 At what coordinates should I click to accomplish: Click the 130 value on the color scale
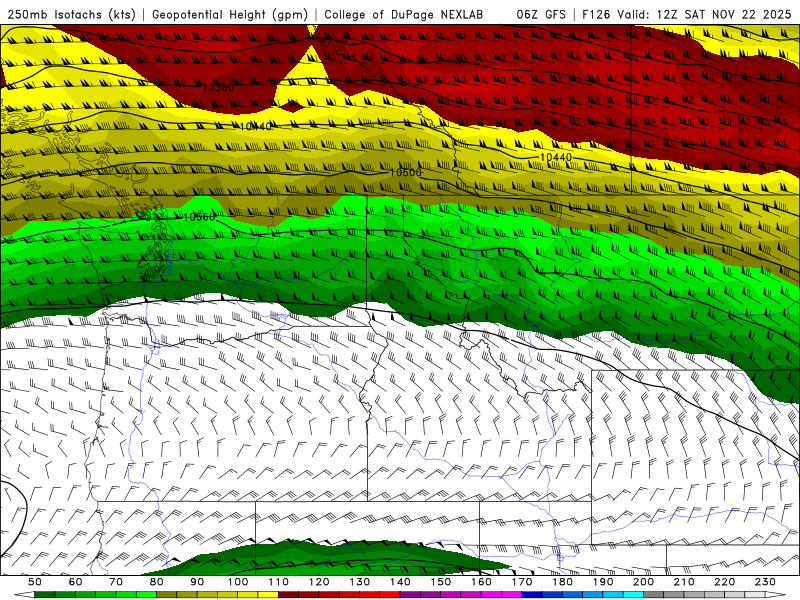[x=360, y=582]
